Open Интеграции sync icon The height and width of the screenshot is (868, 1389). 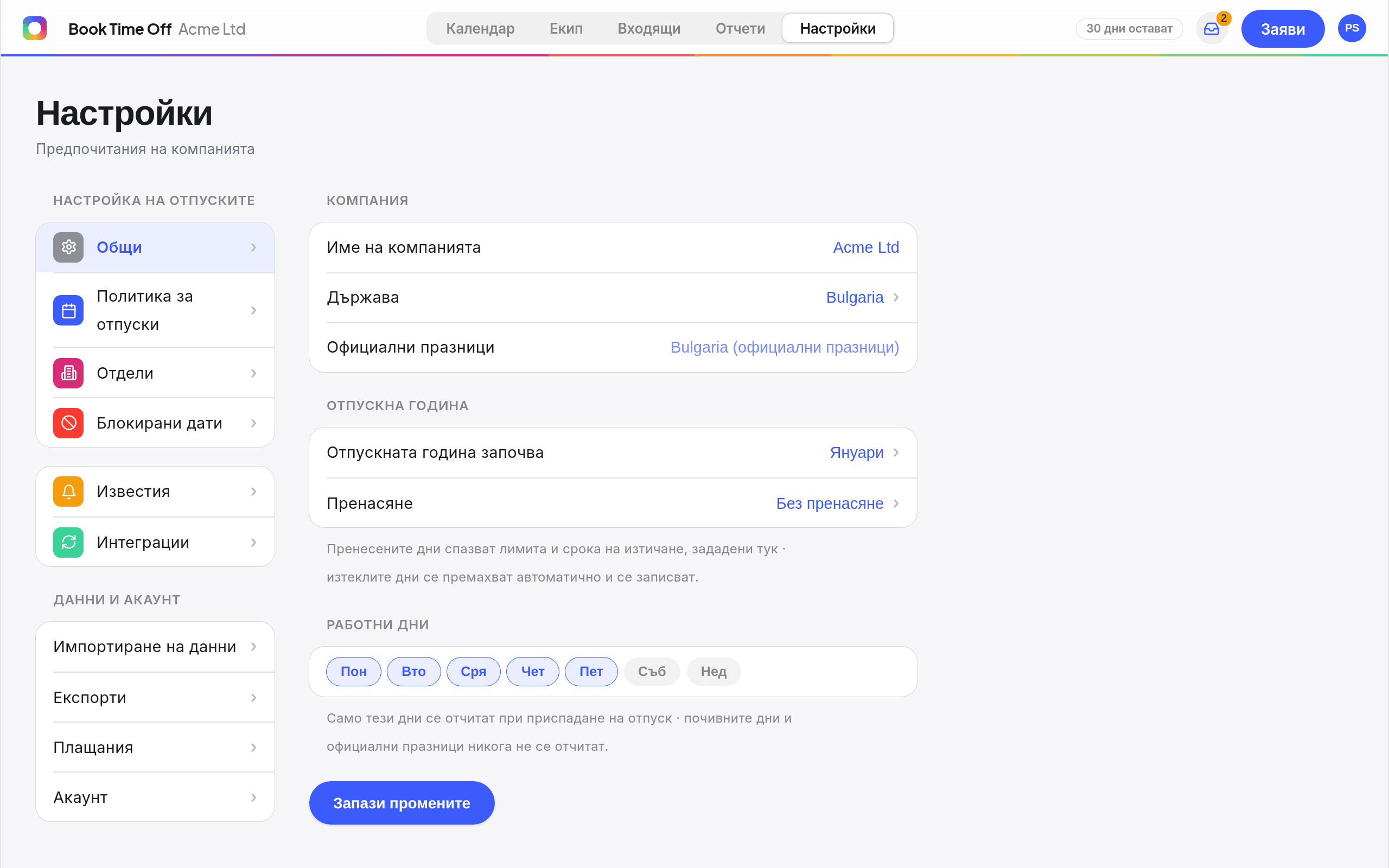pos(68,542)
